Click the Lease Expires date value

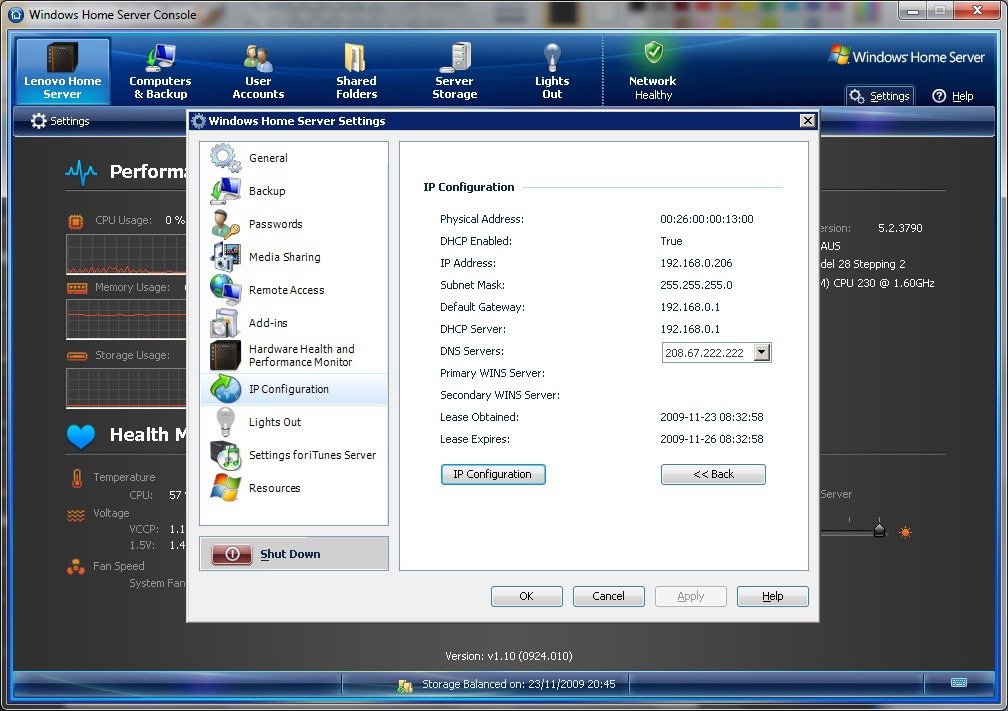click(712, 439)
